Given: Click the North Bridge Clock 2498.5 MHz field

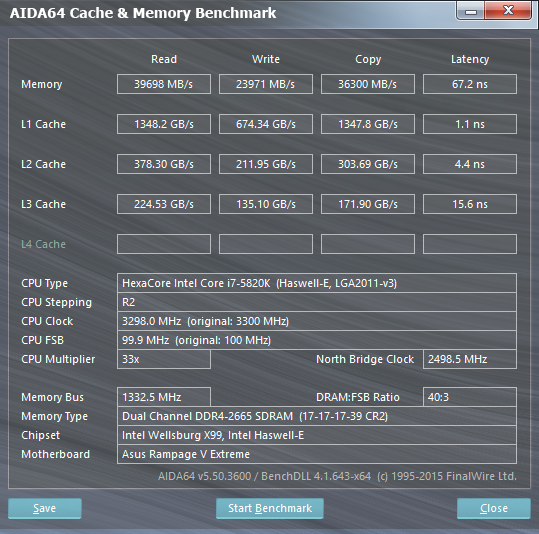Looking at the screenshot, I should pyautogui.click(x=470, y=359).
